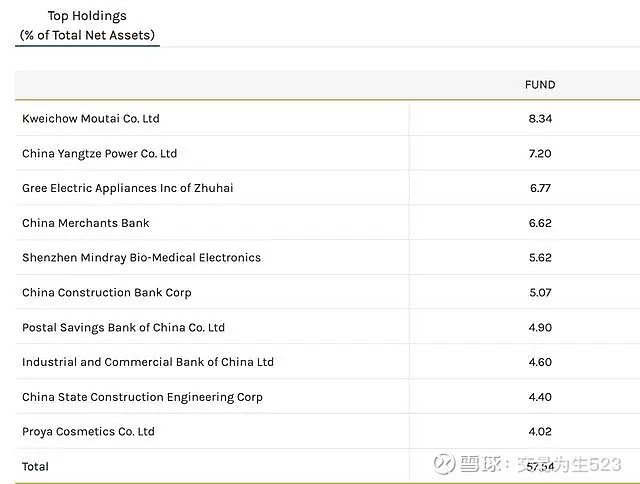Click the 5.07 fund value
The image size is (640, 484).
540,293
